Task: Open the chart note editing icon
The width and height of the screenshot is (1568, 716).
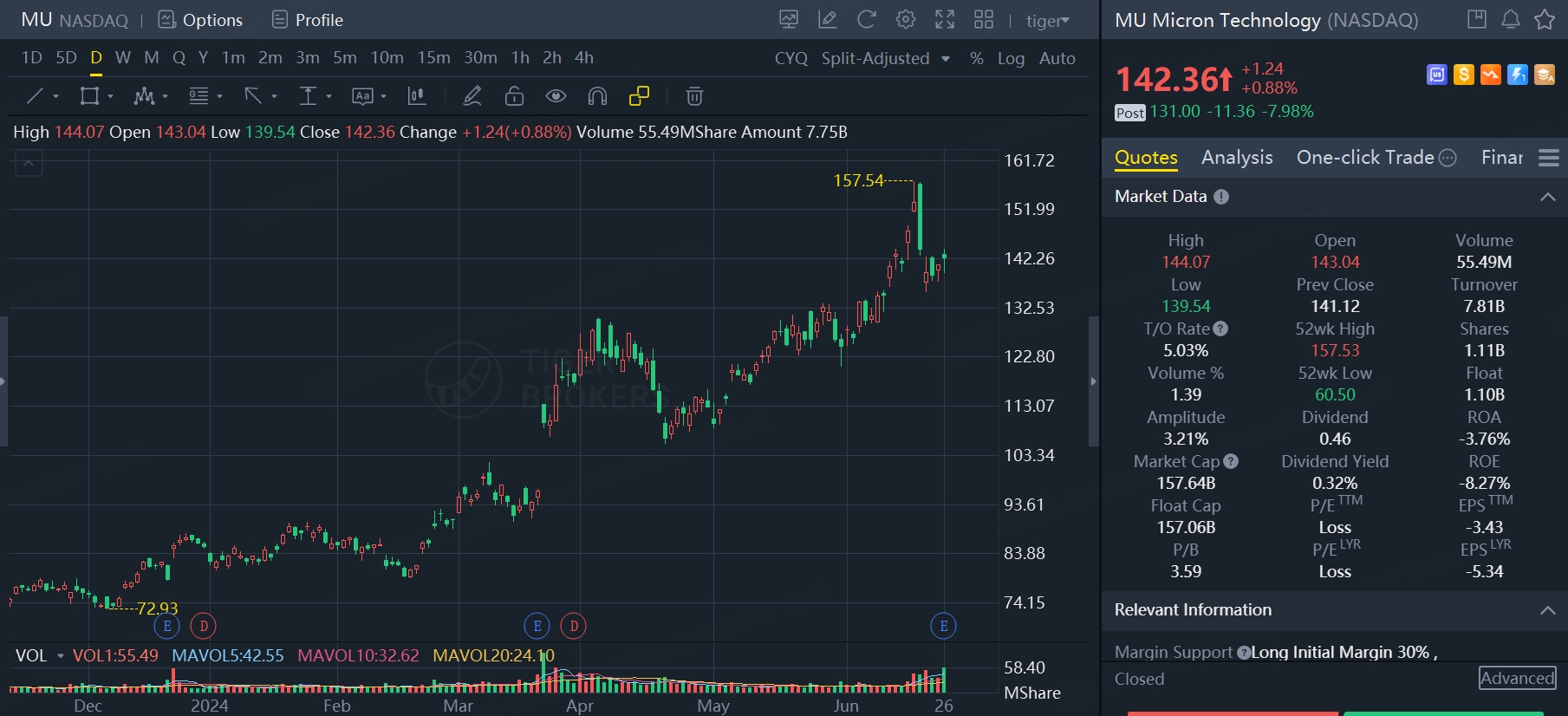Action: (828, 20)
